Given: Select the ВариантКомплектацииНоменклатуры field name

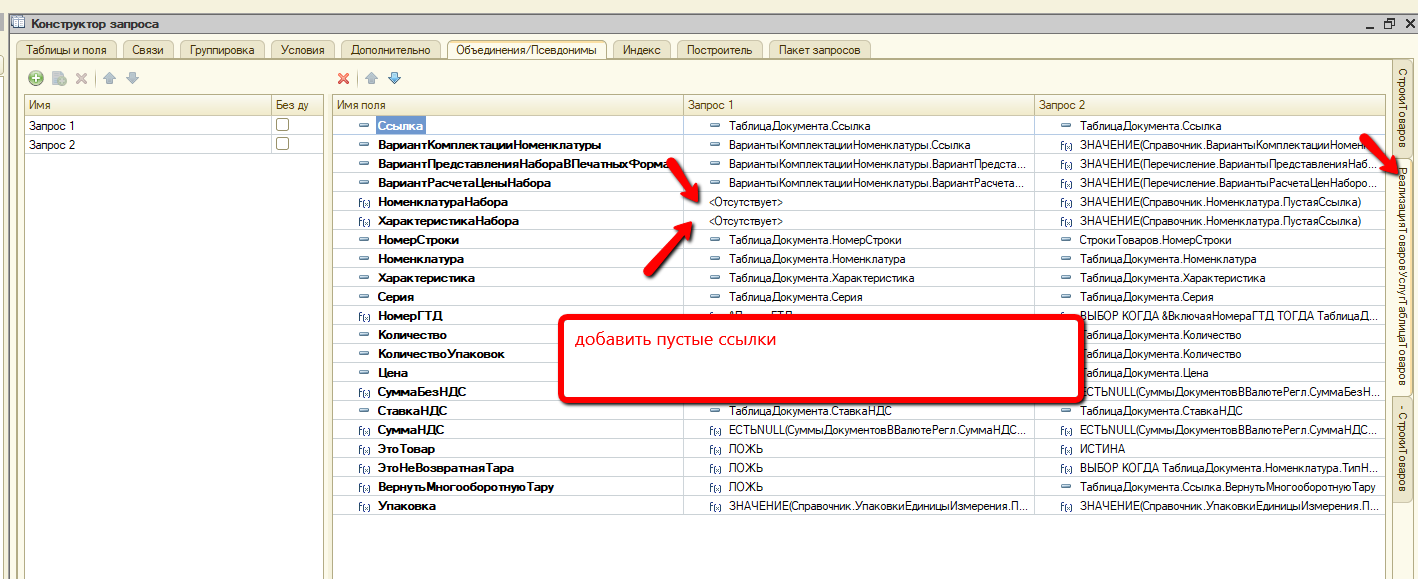Looking at the screenshot, I should (x=489, y=145).
